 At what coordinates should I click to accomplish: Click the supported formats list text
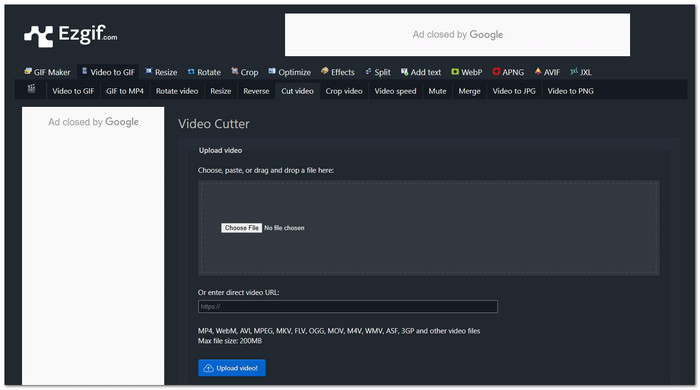tap(339, 331)
